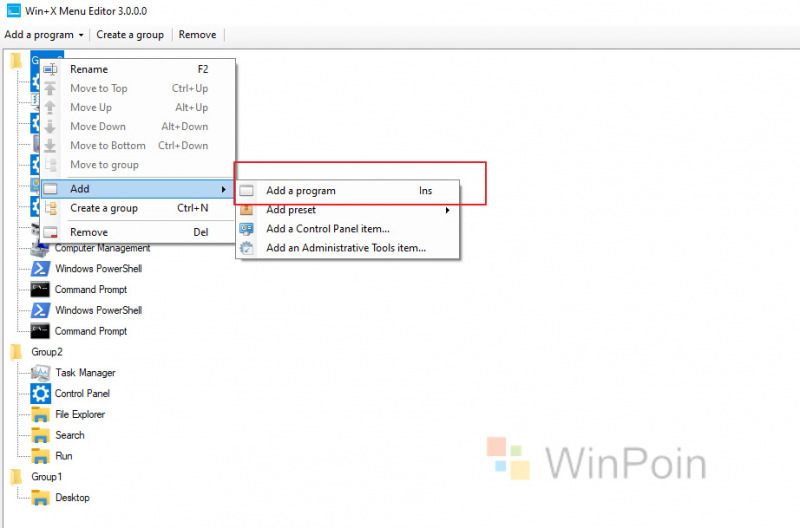Viewport: 800px width, 528px height.
Task: Select the second Windows PowerShell entry
Action: tap(98, 310)
